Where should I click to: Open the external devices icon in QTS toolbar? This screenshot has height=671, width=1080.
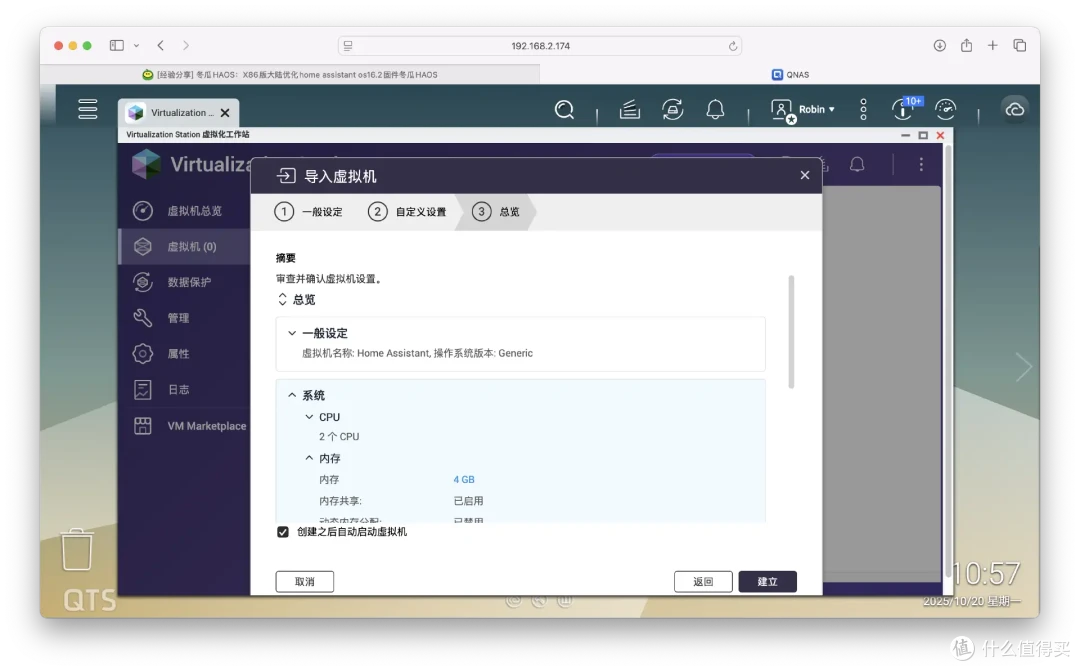coord(672,110)
